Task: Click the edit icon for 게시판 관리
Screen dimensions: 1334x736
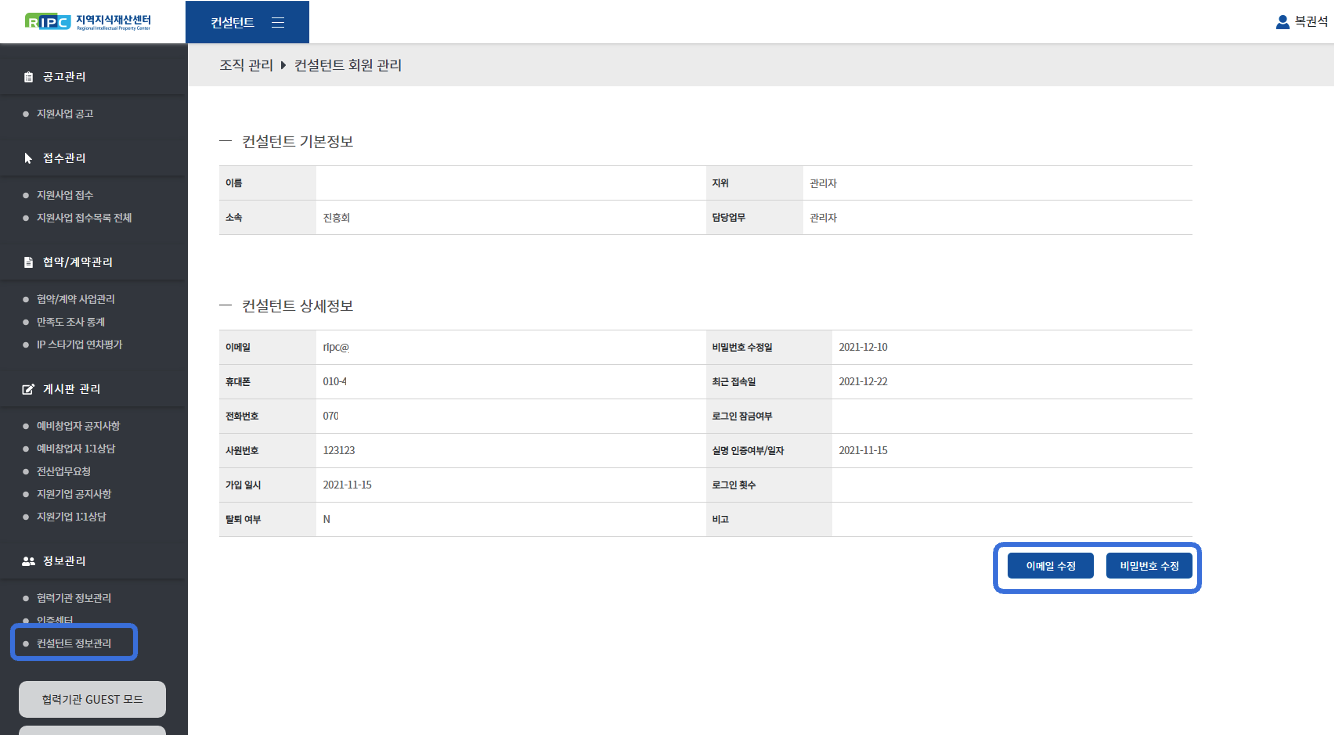Action: [x=28, y=389]
